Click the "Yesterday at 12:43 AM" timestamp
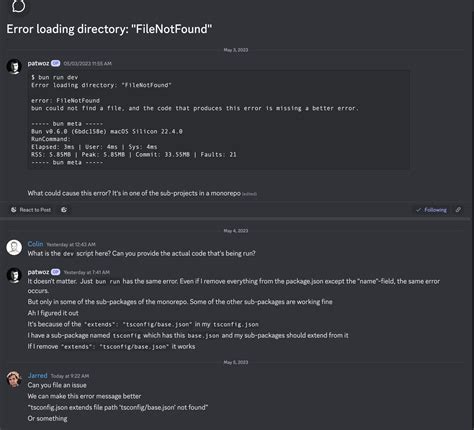Image resolution: width=474 pixels, height=430 pixels. click(x=71, y=244)
